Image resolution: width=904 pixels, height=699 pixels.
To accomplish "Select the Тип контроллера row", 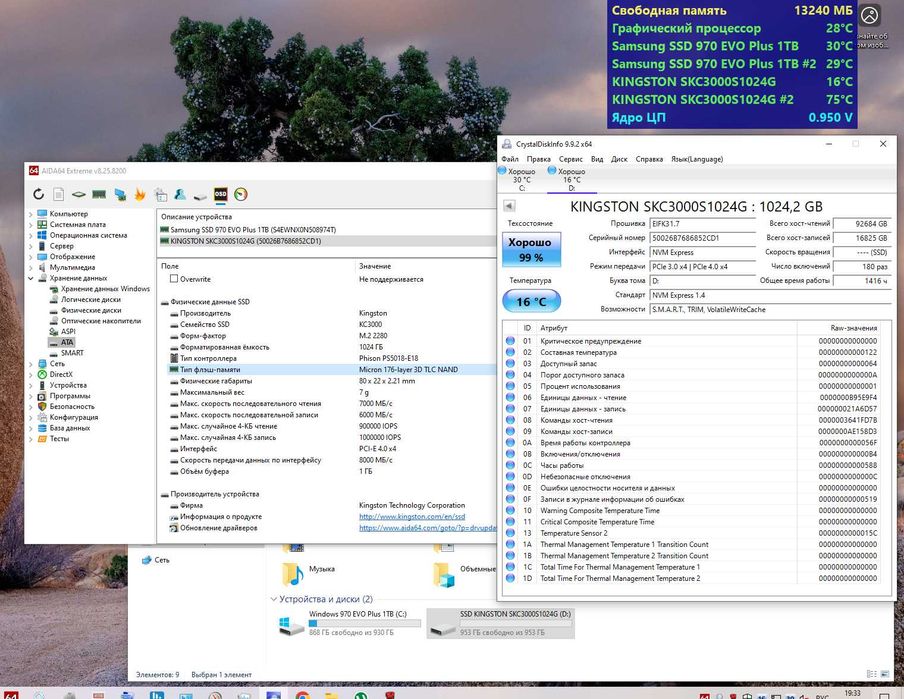I will coord(332,358).
